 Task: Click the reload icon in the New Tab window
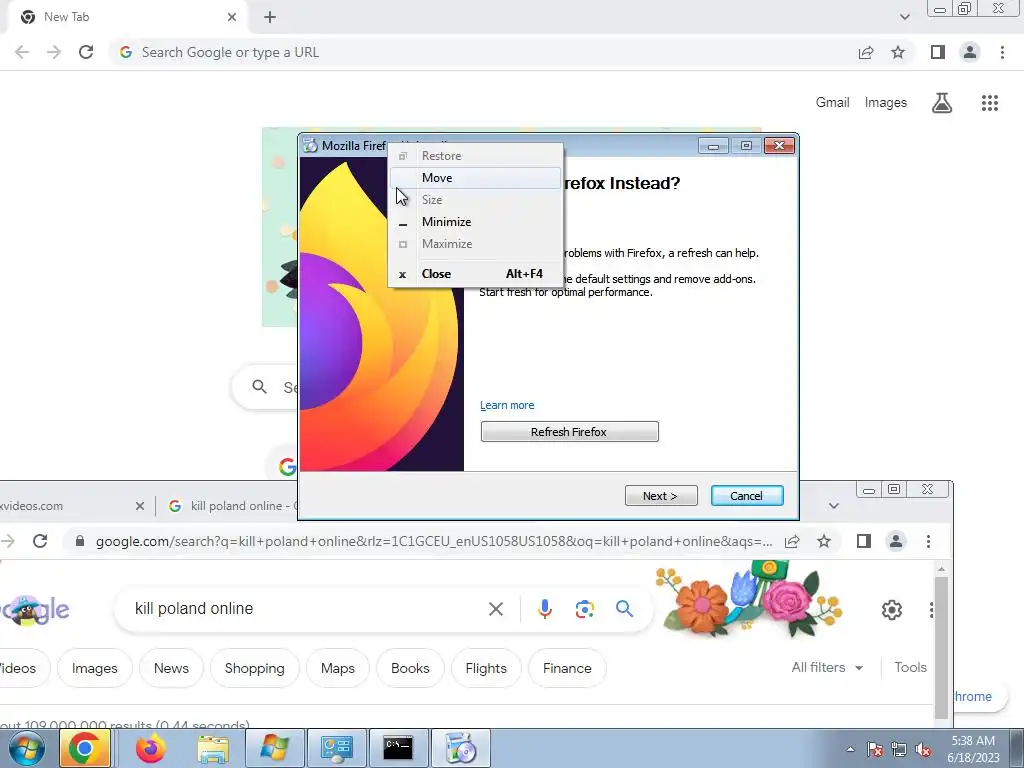(x=86, y=52)
